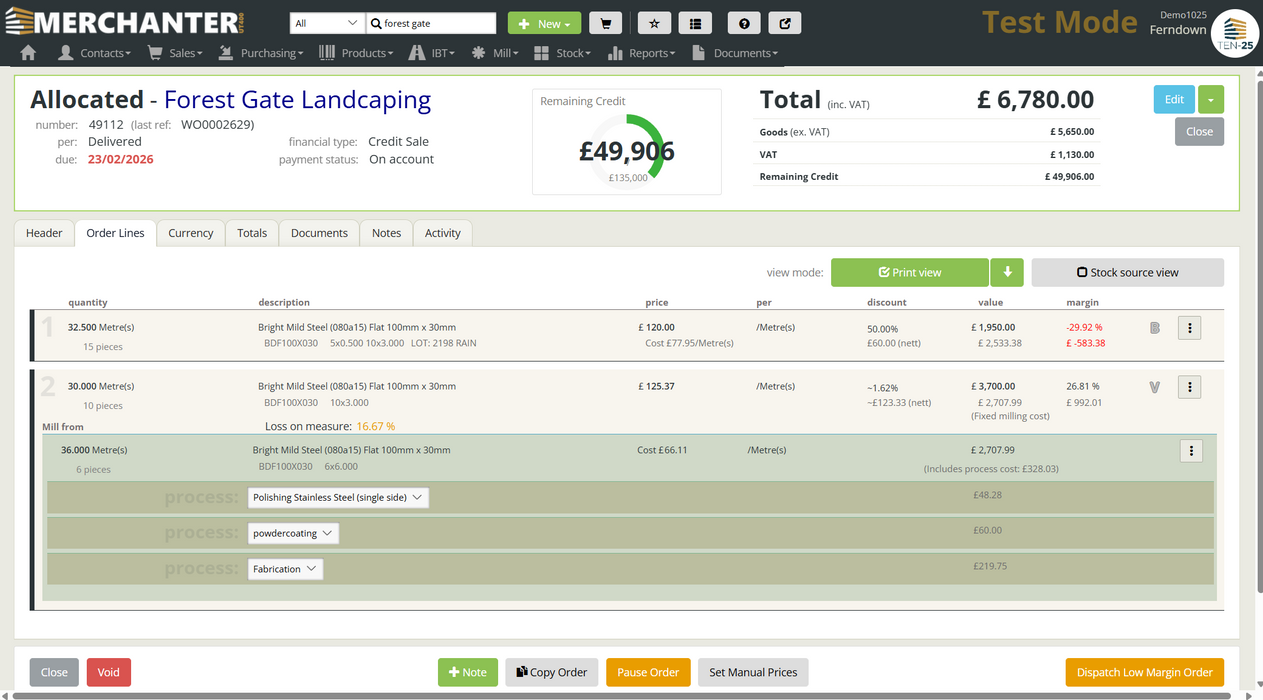Viewport: 1263px width, 700px height.
Task: Click the Merchanter logo
Action: click(124, 23)
